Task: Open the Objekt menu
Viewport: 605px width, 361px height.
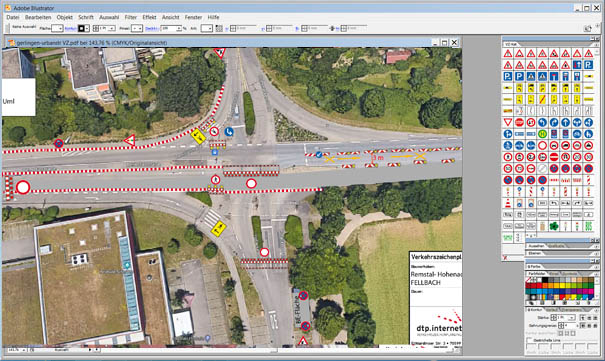Action: [x=64, y=17]
